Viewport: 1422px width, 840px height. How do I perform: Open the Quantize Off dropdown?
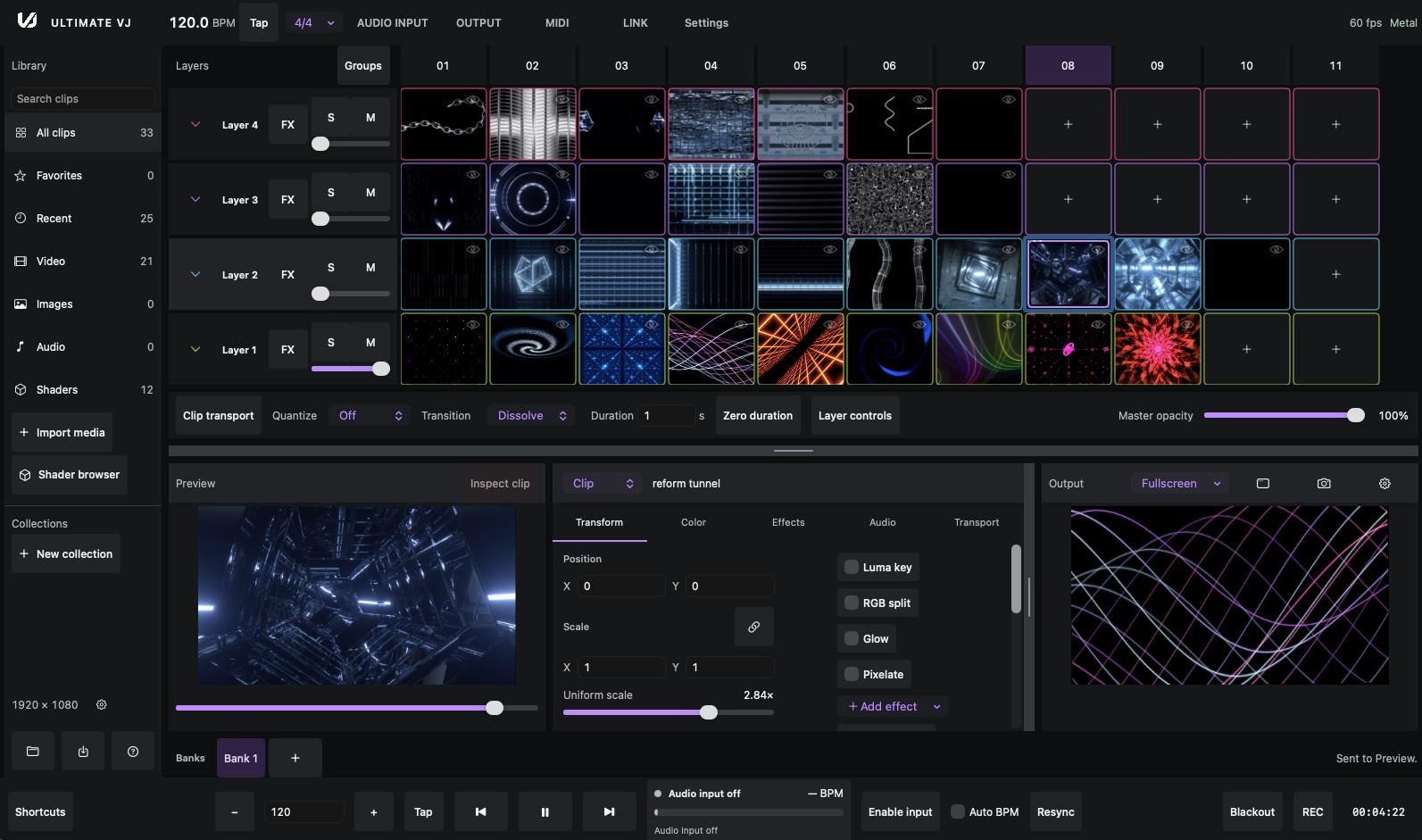pyautogui.click(x=370, y=415)
